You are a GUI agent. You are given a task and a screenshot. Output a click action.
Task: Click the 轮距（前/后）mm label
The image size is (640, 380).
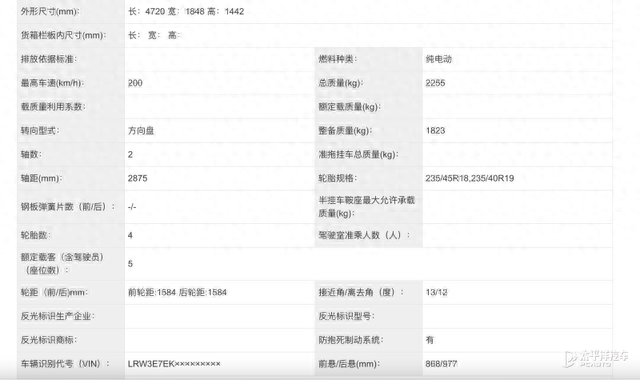(54, 293)
